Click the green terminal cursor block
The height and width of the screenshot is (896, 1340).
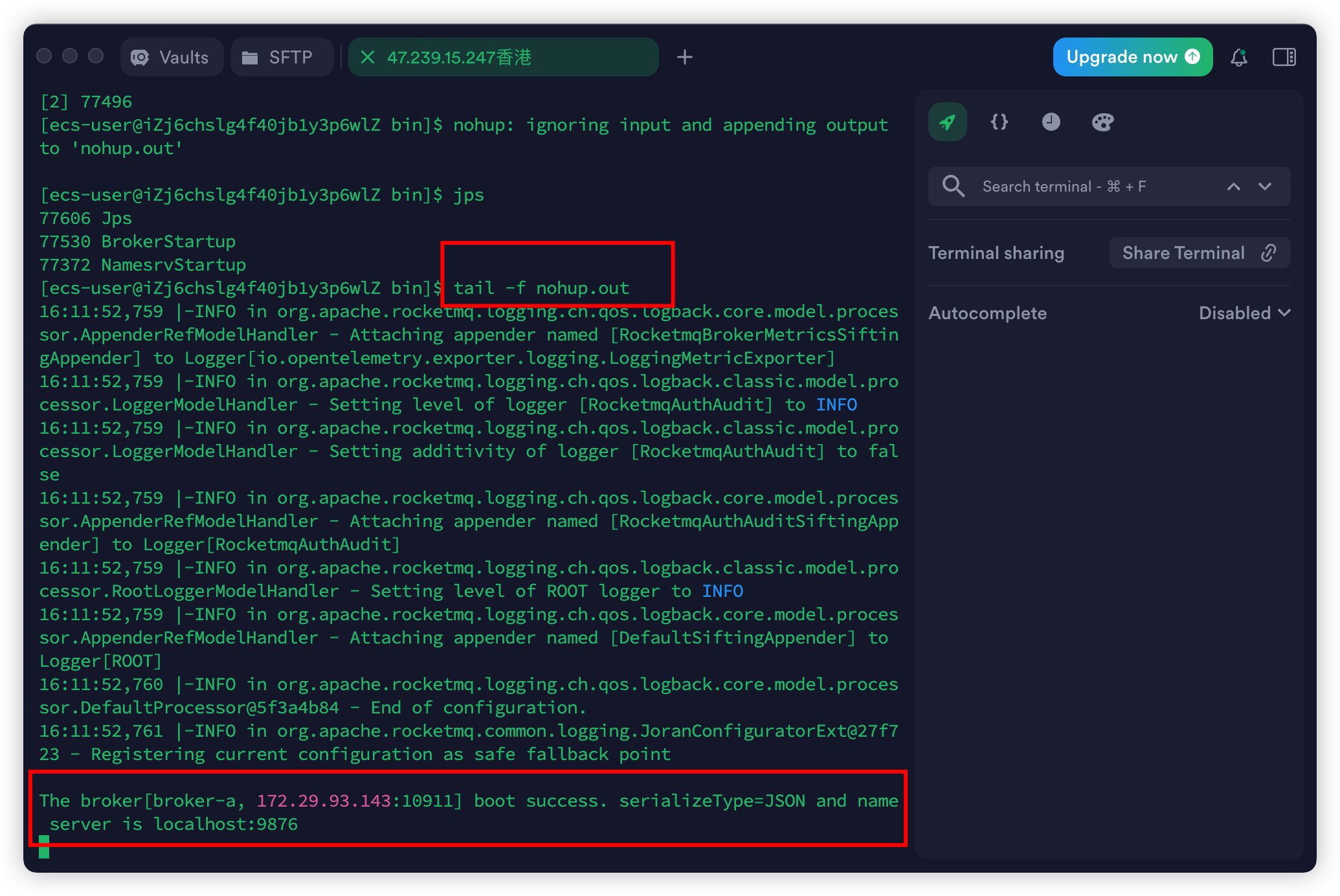coord(44,847)
